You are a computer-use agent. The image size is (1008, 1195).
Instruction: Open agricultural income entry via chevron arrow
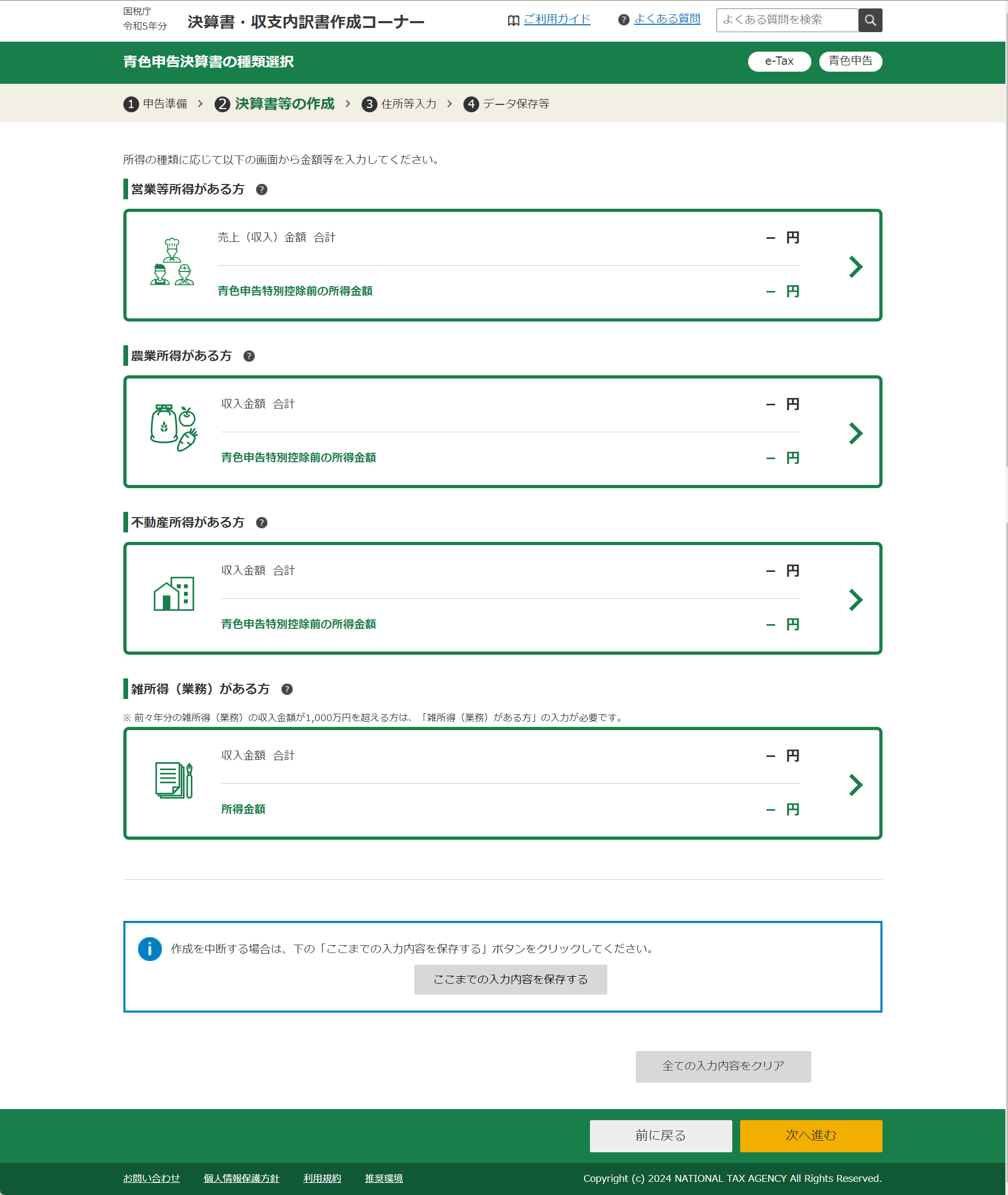tap(855, 433)
